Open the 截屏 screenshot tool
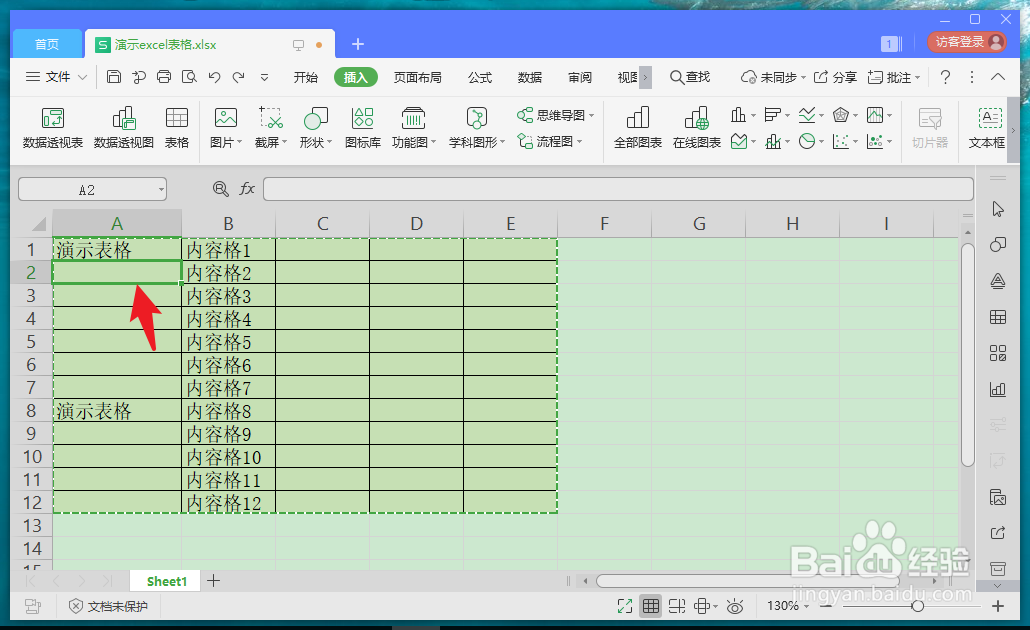Screen dimensions: 1030x630 [x=268, y=128]
